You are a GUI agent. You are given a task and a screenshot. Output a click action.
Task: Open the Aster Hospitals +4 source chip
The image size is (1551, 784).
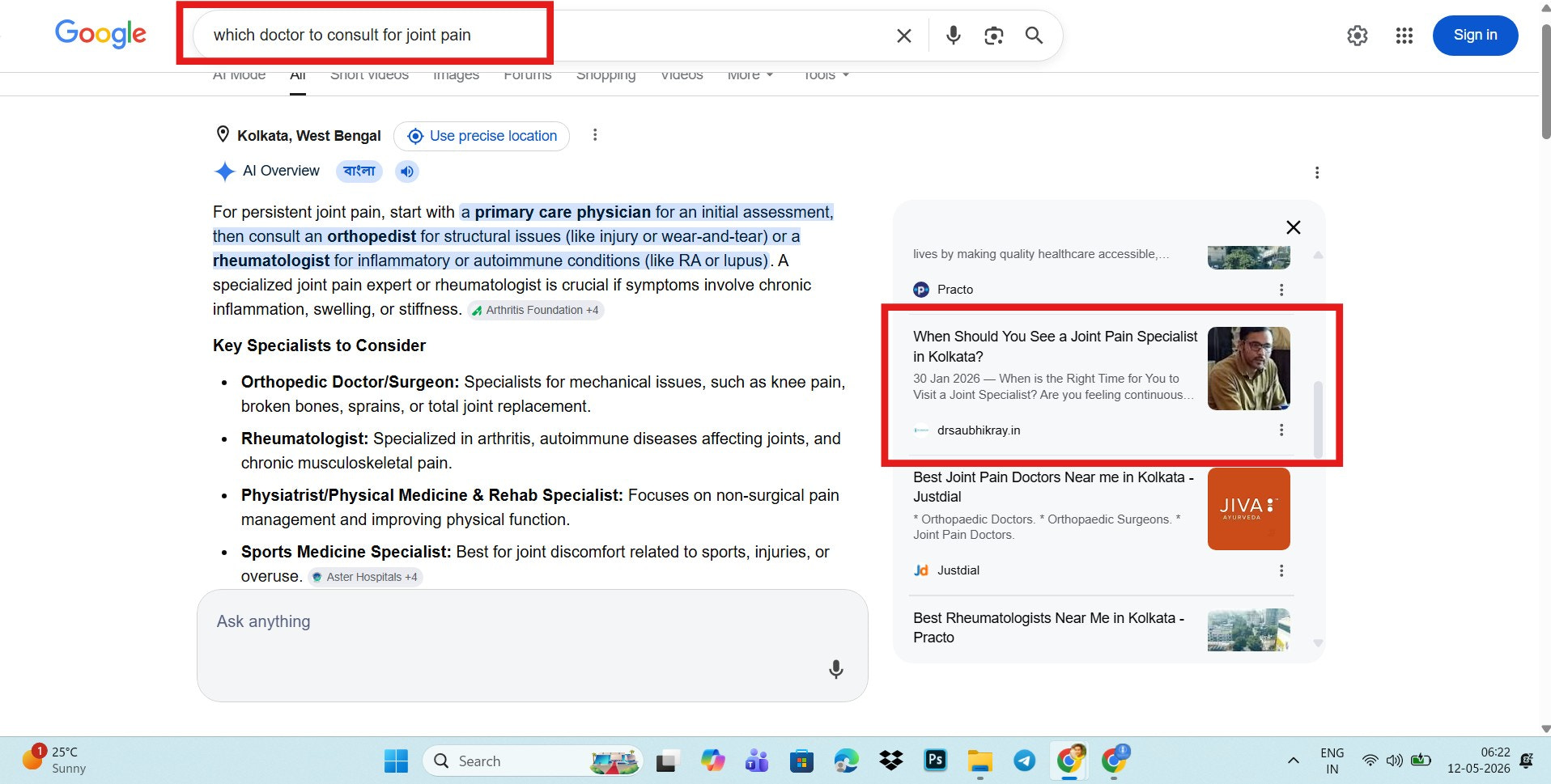point(365,577)
